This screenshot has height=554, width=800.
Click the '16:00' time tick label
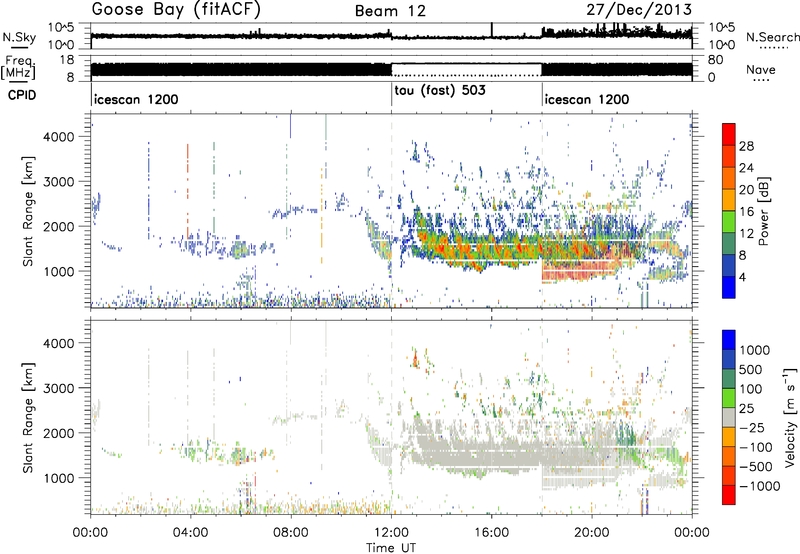pos(491,533)
